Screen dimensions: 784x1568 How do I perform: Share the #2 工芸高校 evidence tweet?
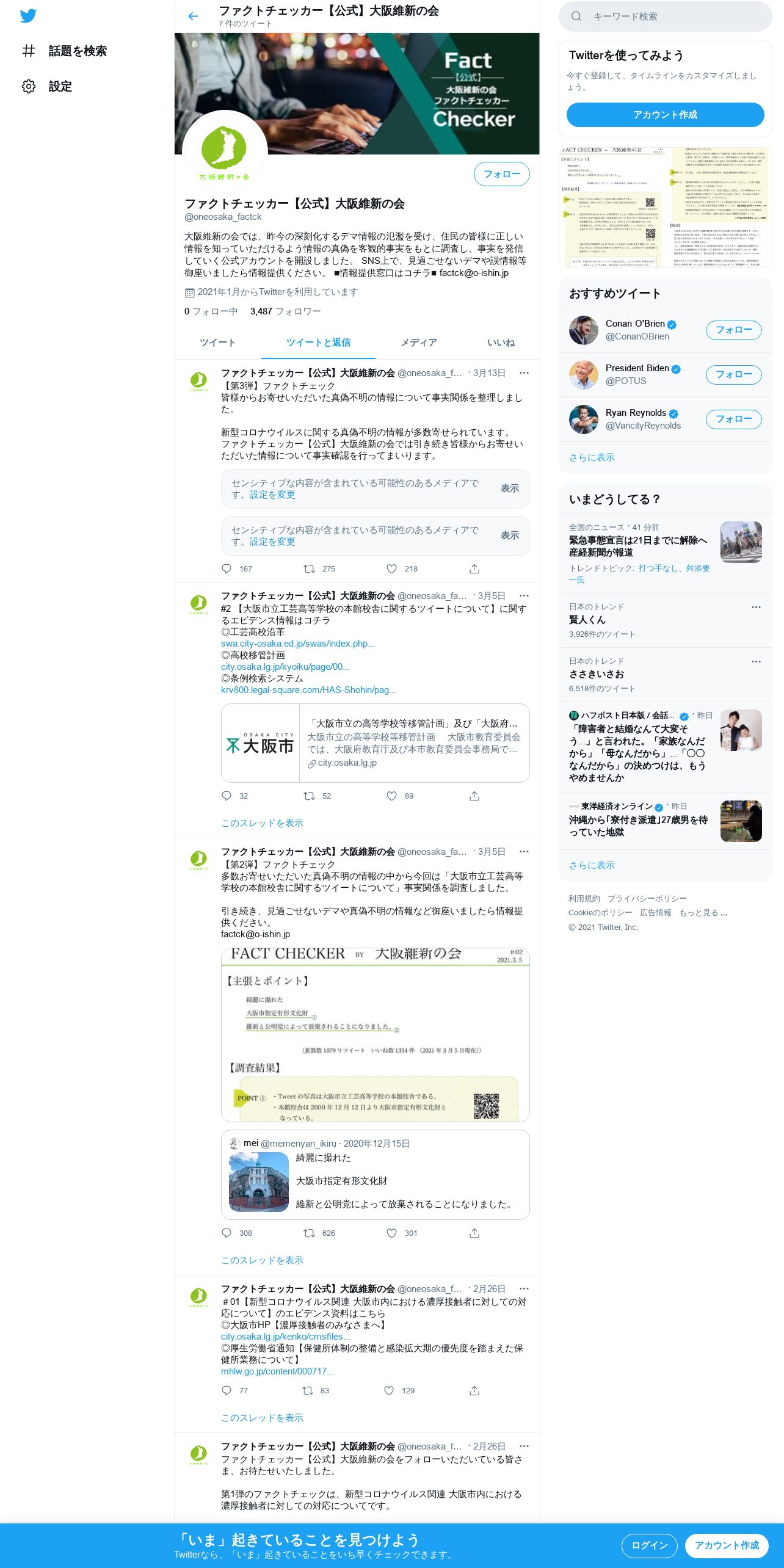(474, 796)
